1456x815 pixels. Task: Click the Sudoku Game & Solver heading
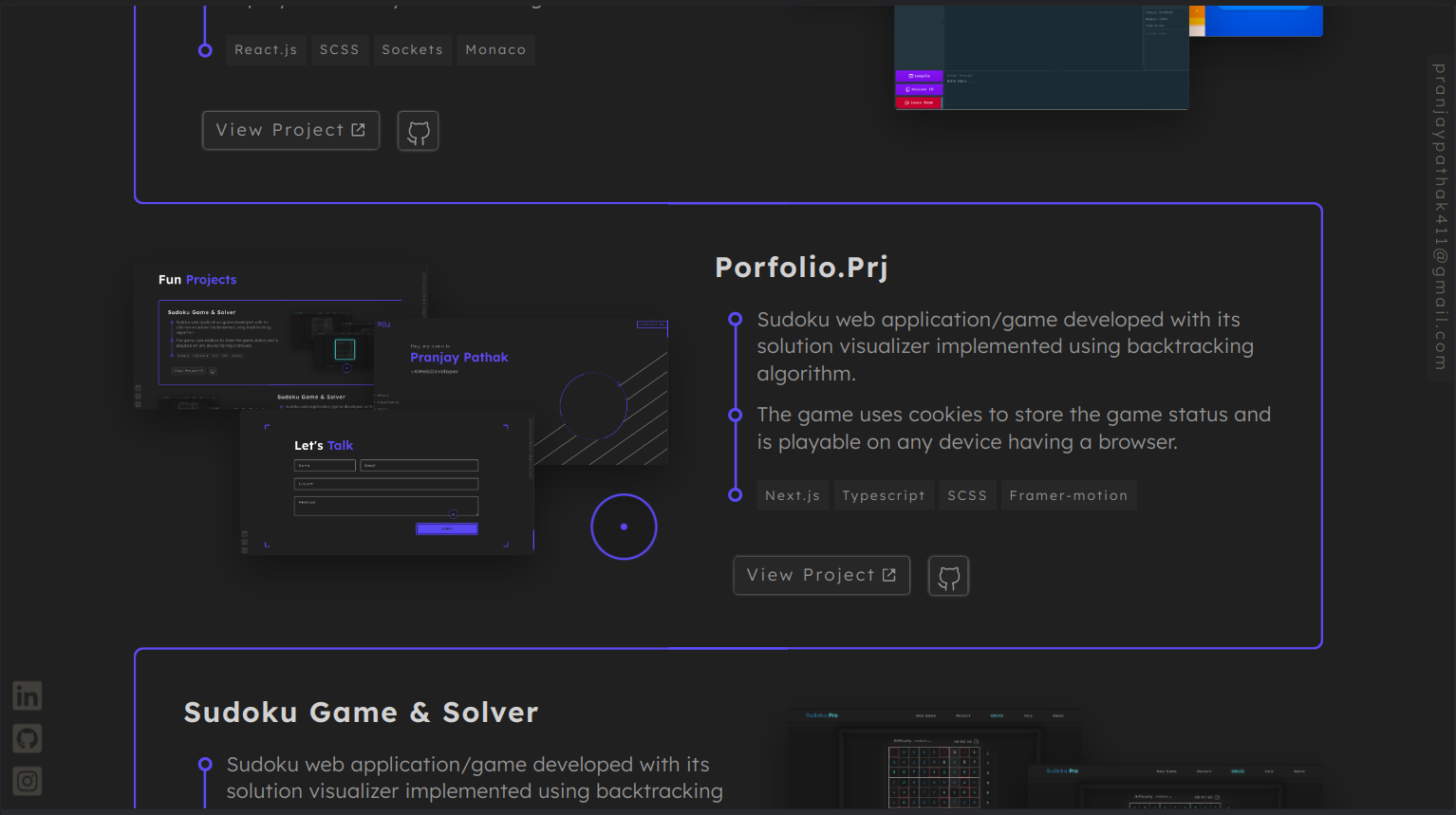coord(361,713)
